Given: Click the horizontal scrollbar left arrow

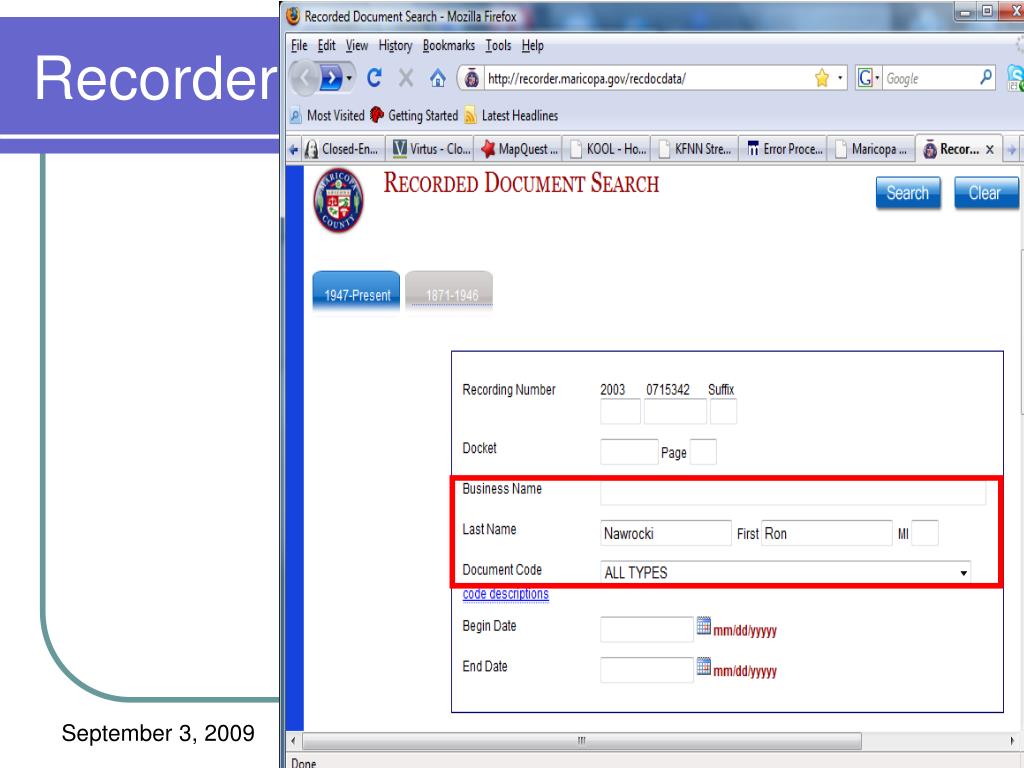Looking at the screenshot, I should (293, 741).
